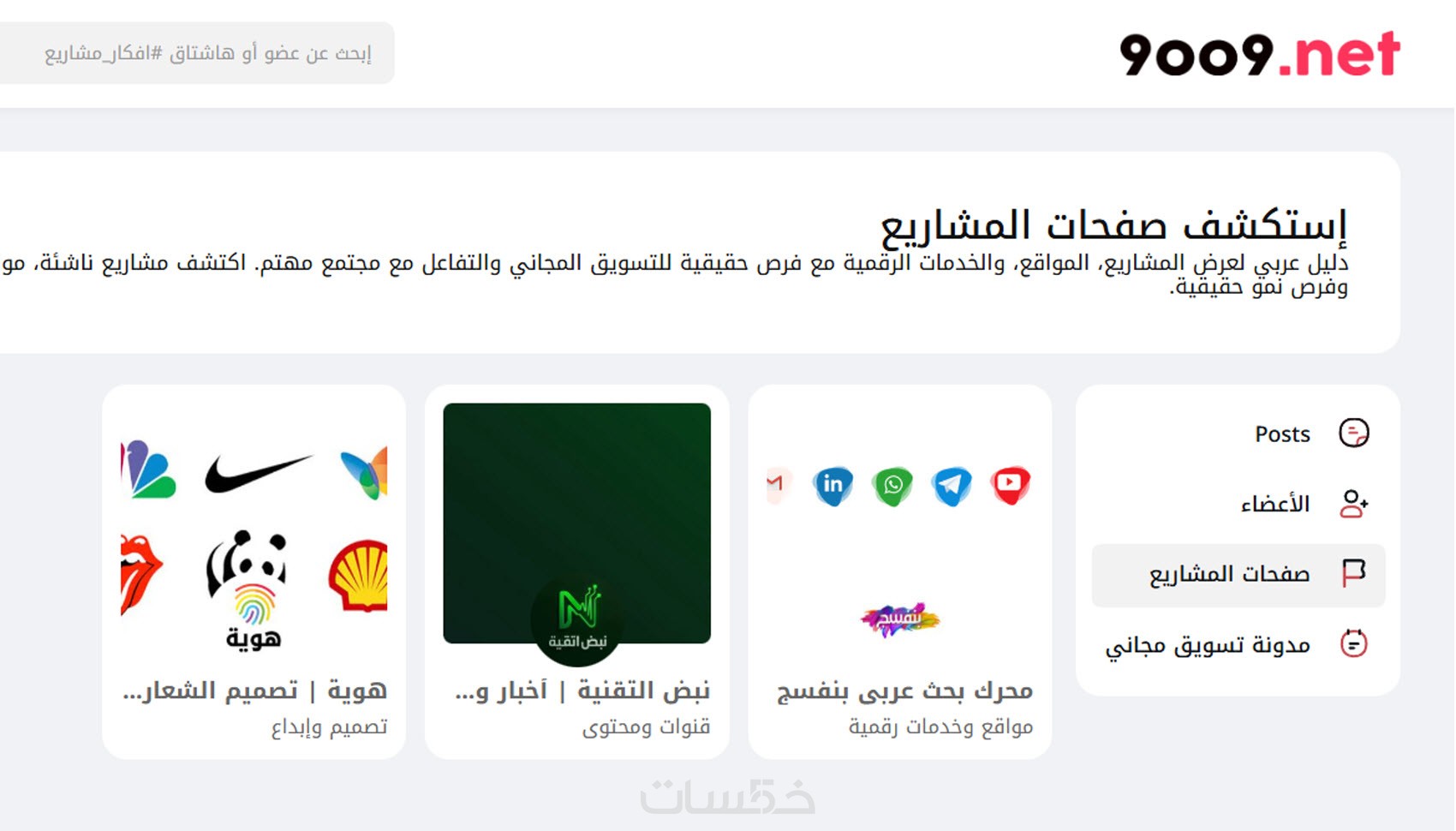Click the WhatsApp icon in search card
The height and width of the screenshot is (831, 1456).
[892, 486]
